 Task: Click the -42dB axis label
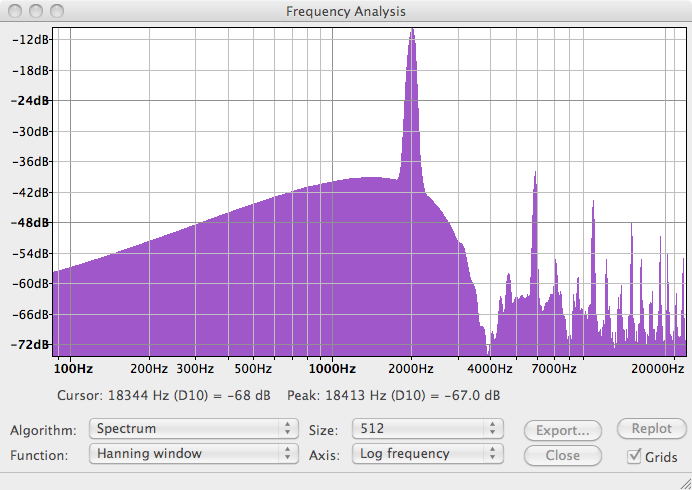[30, 192]
